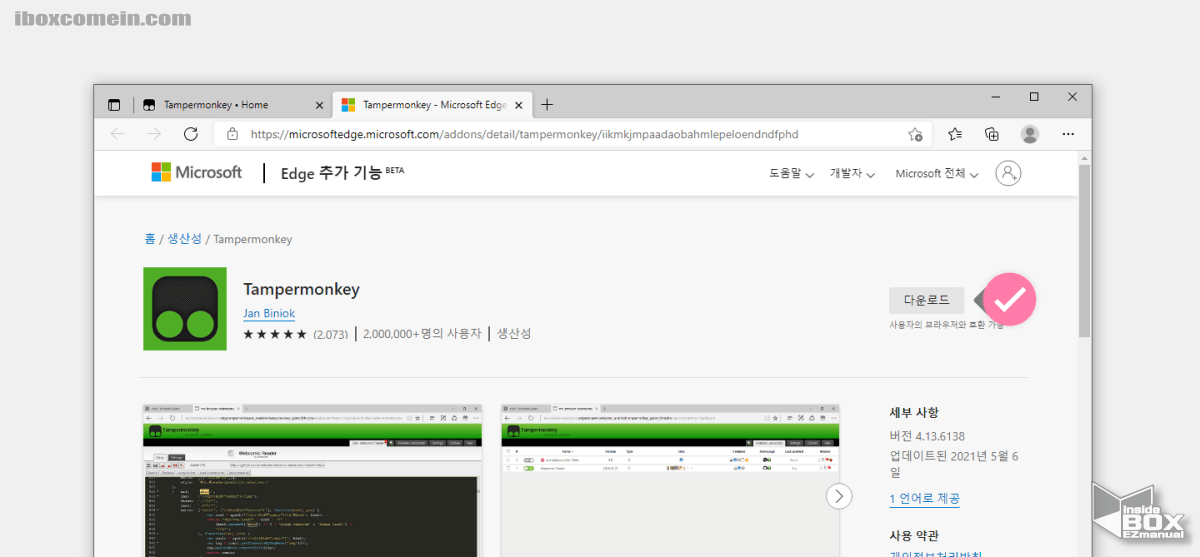Screen dimensions: 1200x557
Task: Open Collections panel
Action: point(992,134)
